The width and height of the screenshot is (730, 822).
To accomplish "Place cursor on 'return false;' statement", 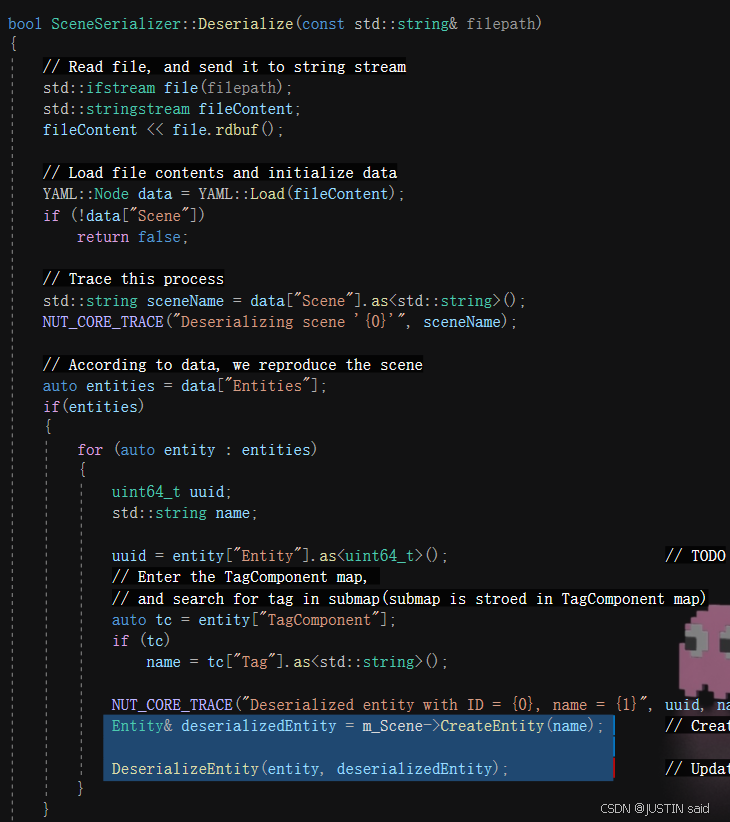I will point(132,237).
